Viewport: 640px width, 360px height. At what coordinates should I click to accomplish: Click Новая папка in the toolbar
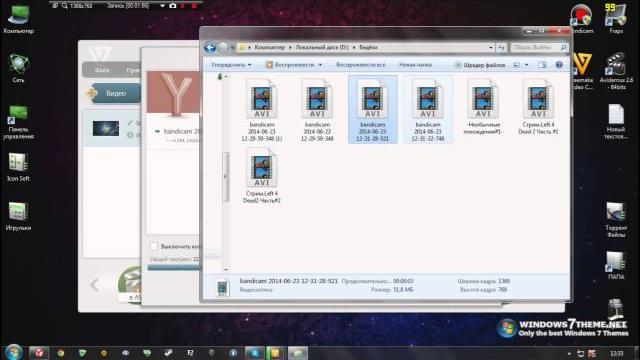[415, 64]
